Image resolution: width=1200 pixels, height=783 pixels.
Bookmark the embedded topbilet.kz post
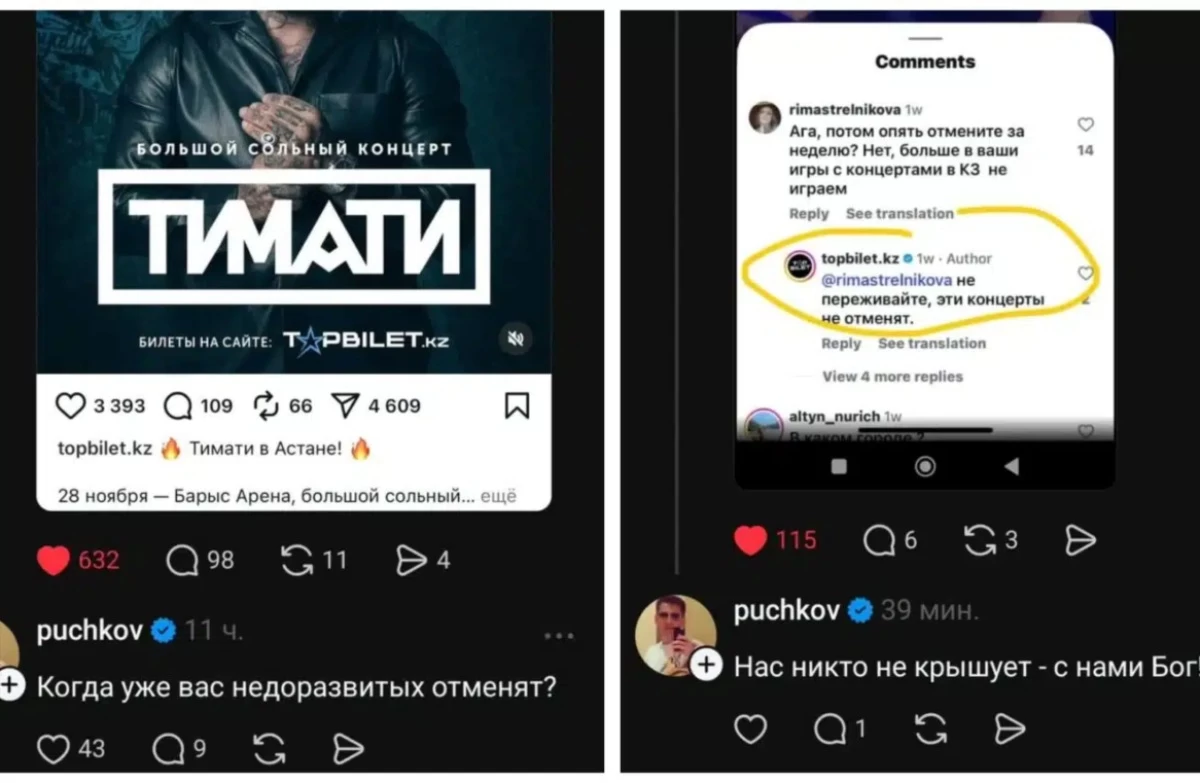coord(517,405)
